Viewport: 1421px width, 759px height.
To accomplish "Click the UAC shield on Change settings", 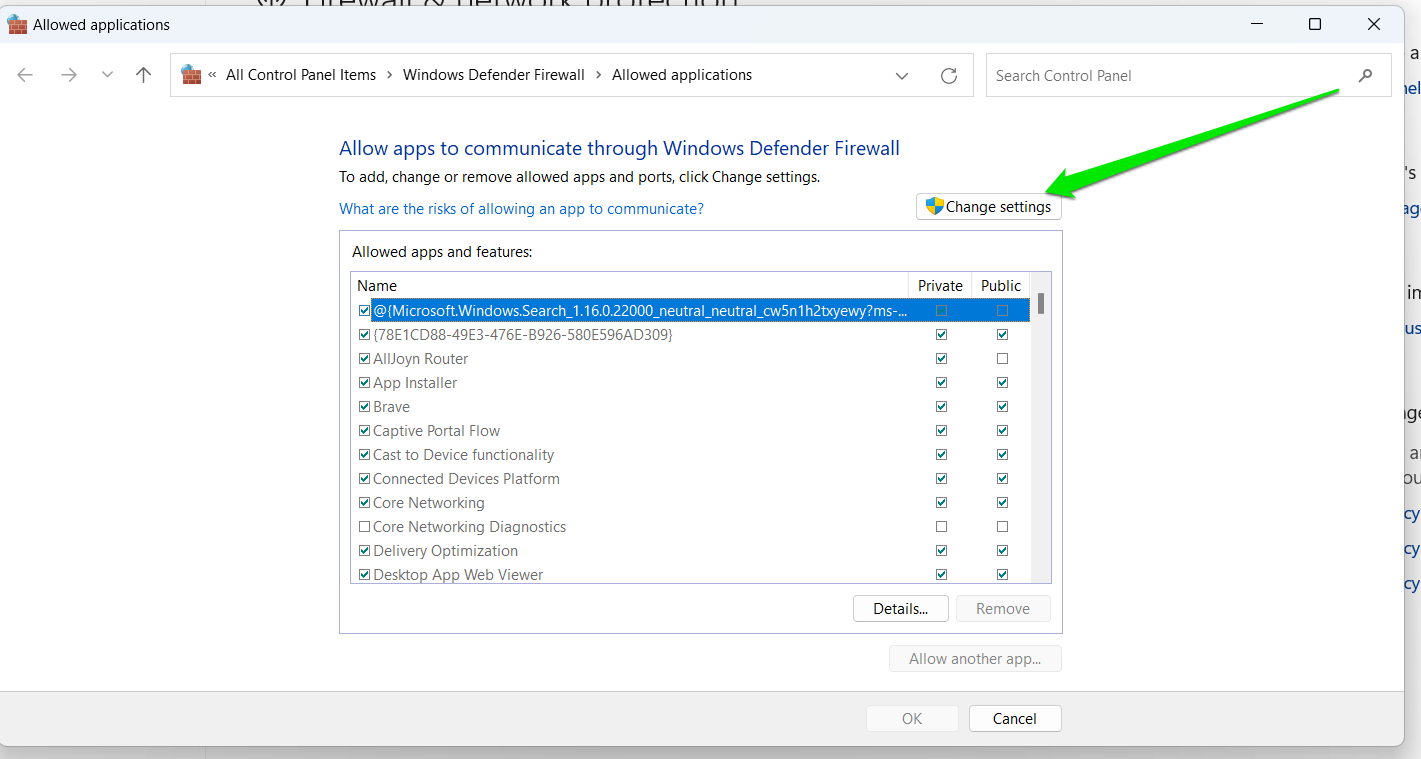I will [934, 205].
